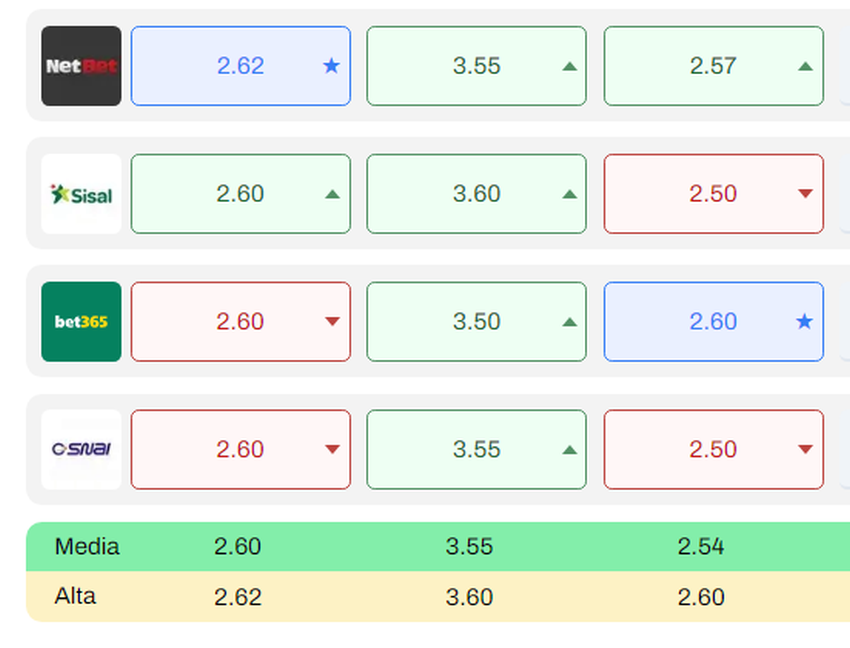850x648 pixels.
Task: Click the SNAI bookmaker logo
Action: click(81, 450)
